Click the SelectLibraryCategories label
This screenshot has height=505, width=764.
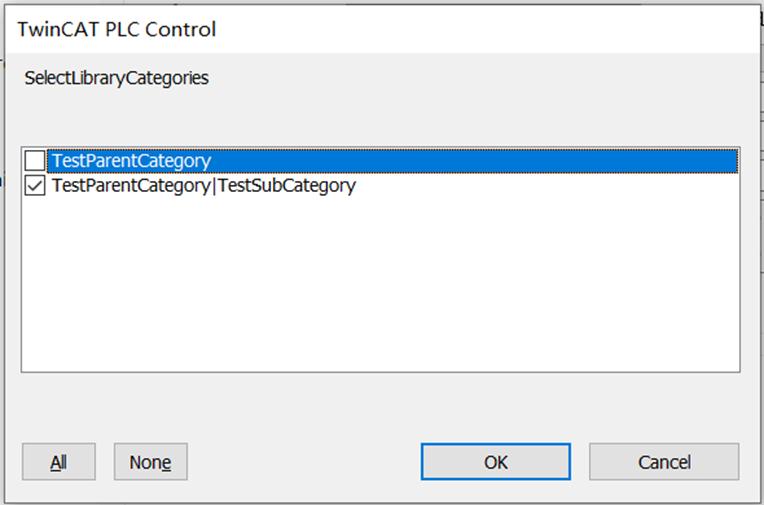pyautogui.click(x=117, y=78)
